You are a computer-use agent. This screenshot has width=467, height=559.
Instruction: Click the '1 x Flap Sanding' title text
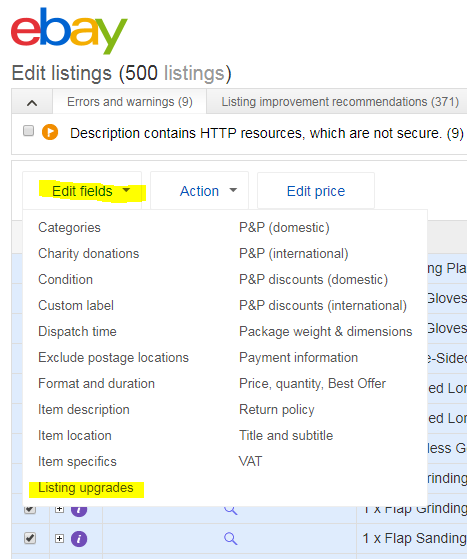coord(415,538)
